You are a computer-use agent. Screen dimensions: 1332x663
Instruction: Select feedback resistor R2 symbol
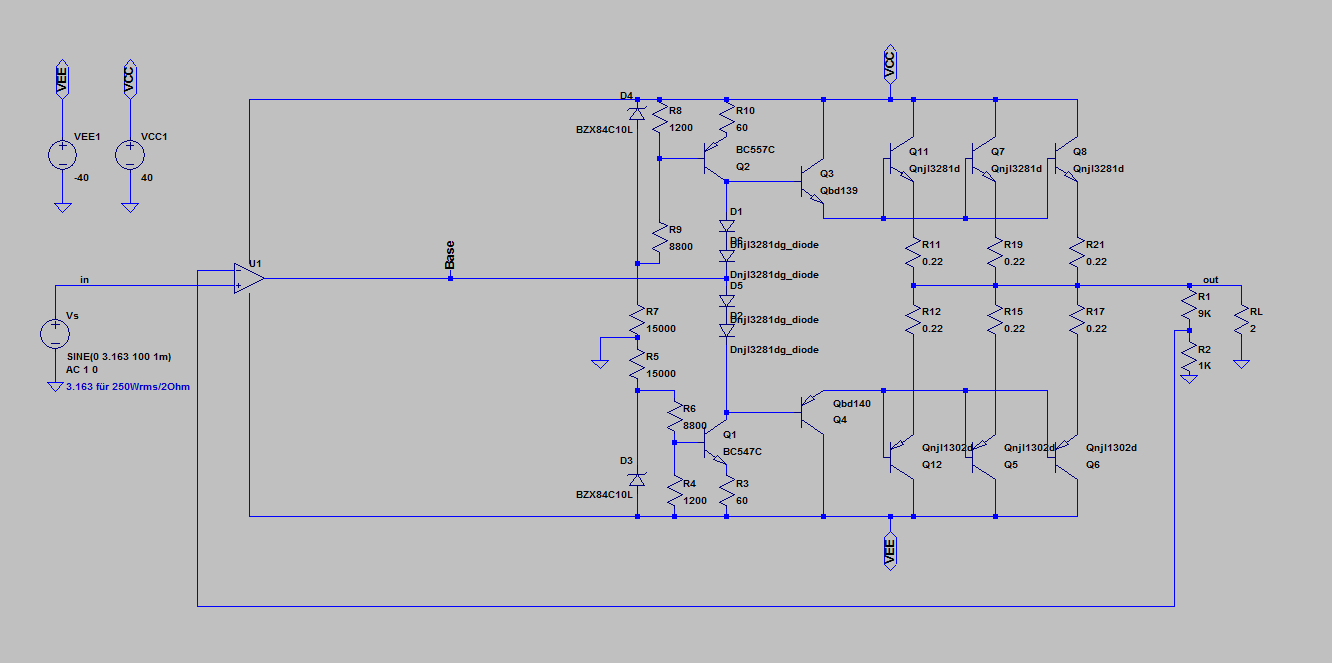point(1189,358)
